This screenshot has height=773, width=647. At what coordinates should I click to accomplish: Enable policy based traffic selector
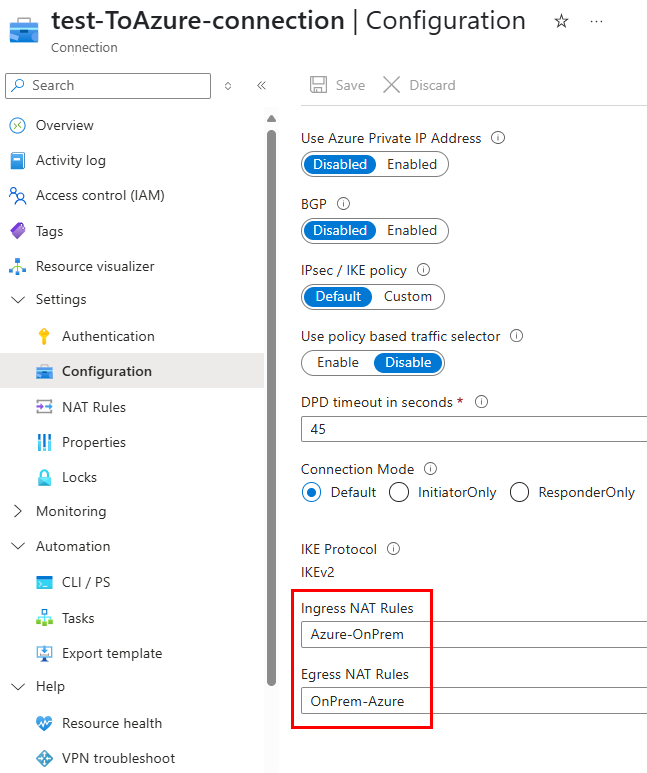(x=338, y=362)
